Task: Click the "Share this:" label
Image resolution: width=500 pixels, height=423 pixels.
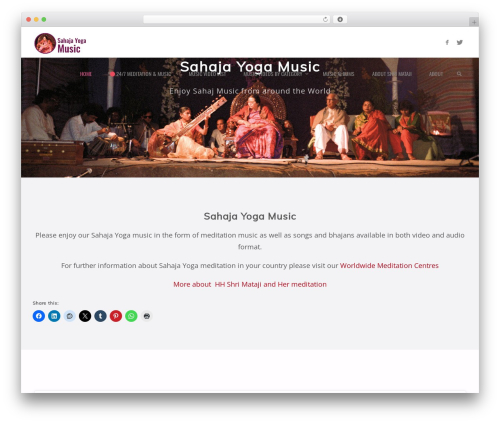Action: click(x=45, y=303)
